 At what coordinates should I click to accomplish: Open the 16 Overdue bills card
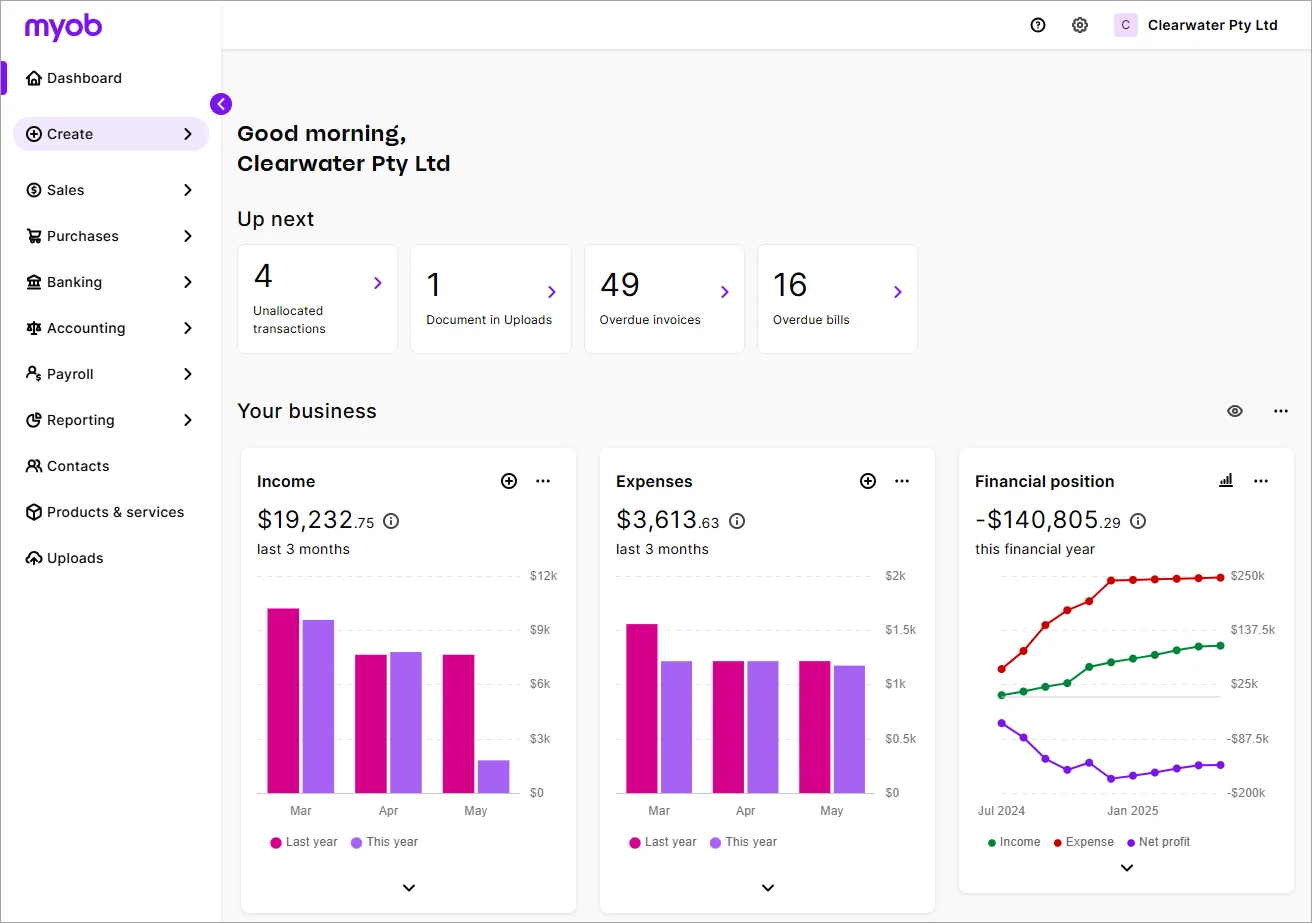pyautogui.click(x=837, y=299)
